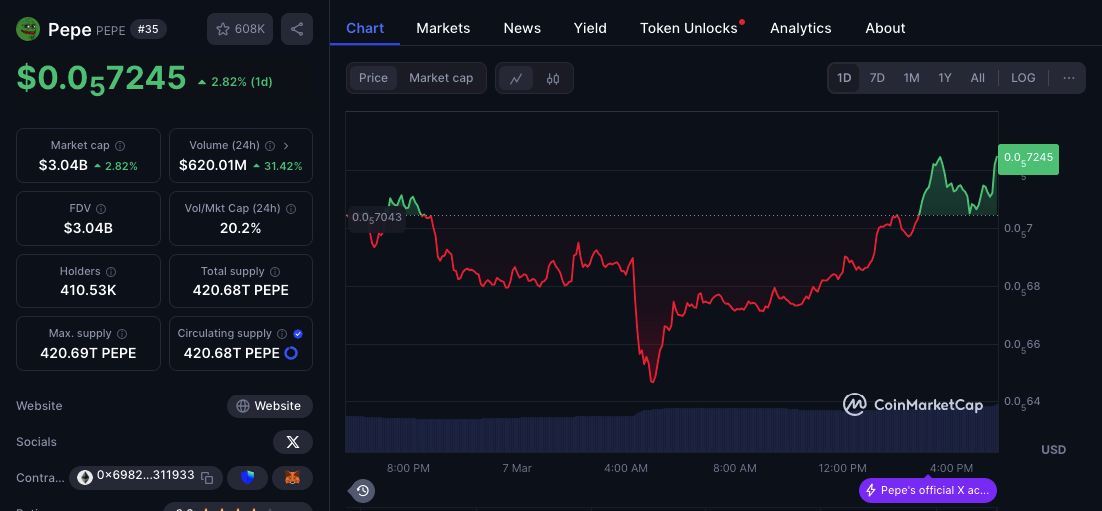Click $620.01M volume value

pos(213,166)
